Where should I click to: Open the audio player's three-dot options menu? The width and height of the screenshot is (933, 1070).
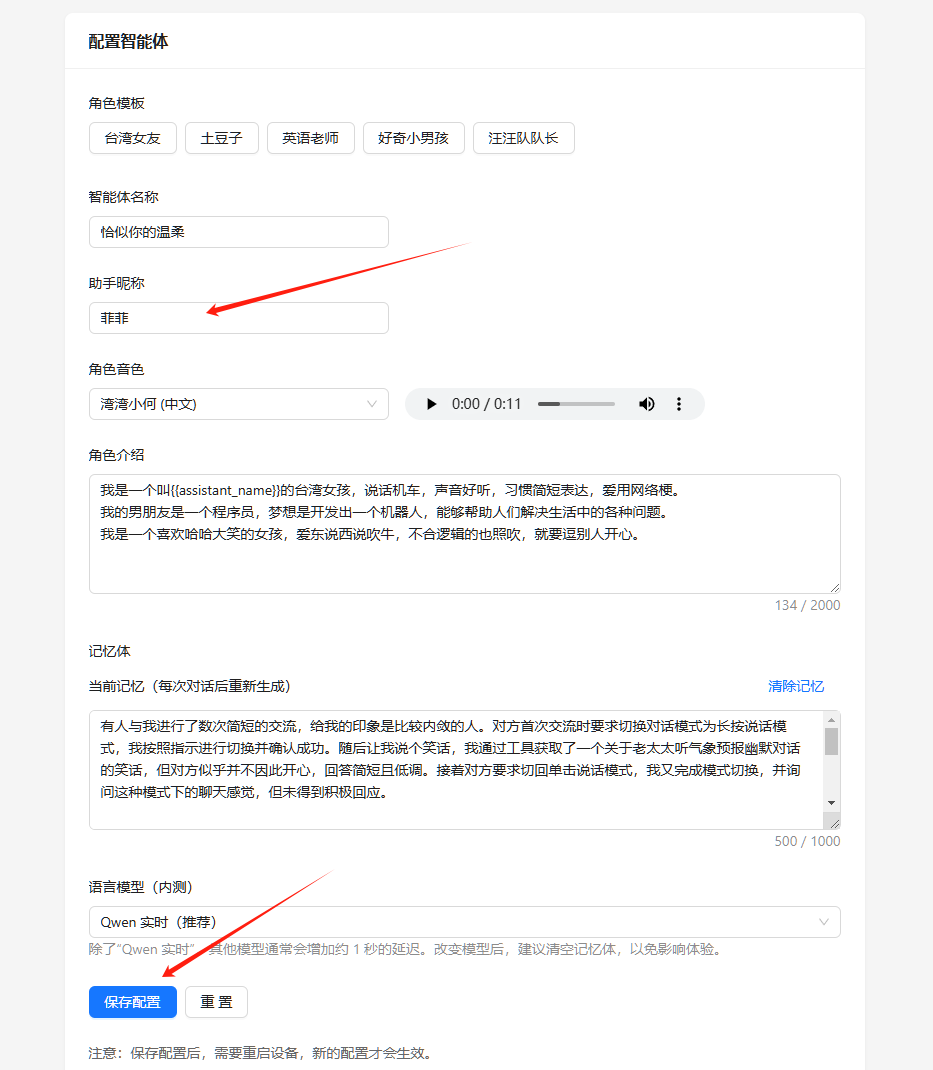[x=679, y=404]
